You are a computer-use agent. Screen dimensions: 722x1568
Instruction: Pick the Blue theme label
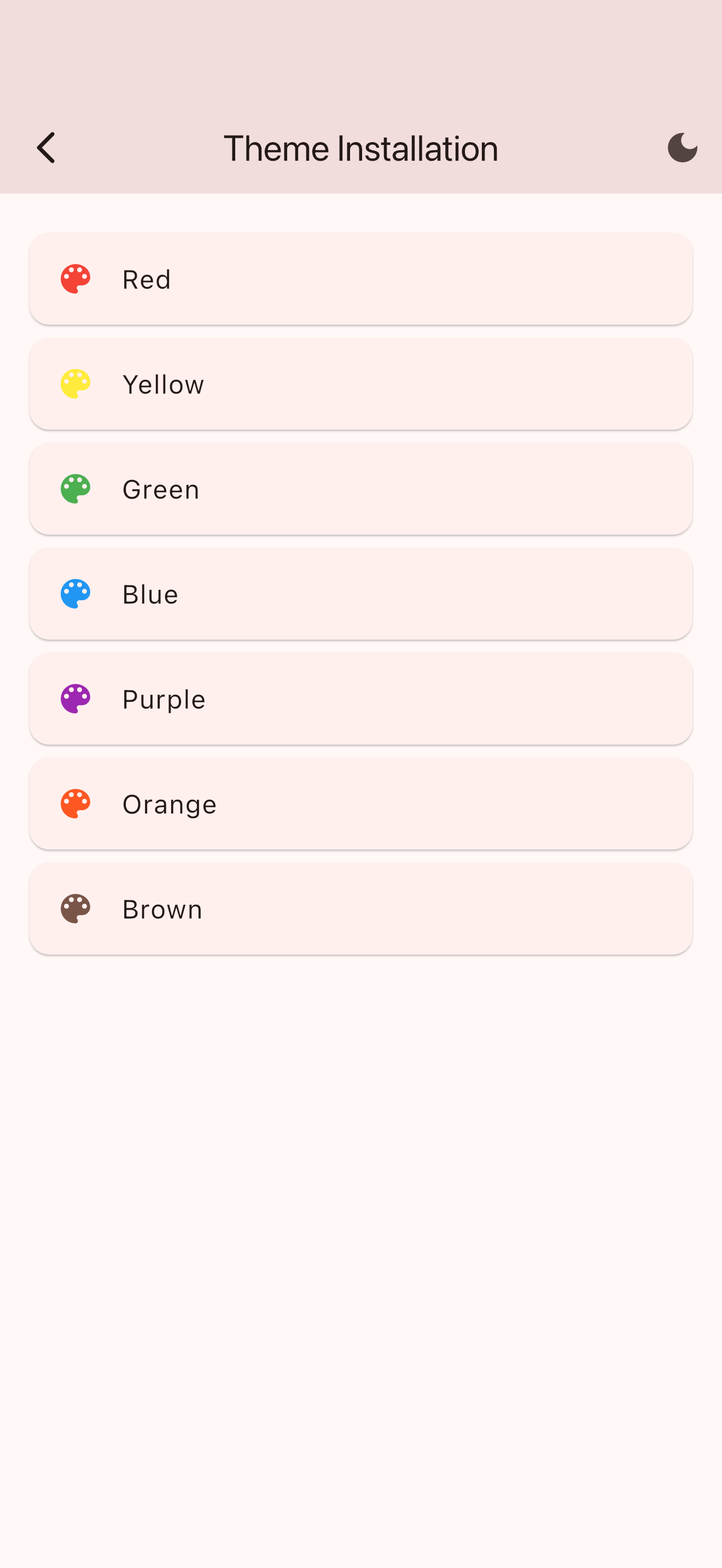point(150,595)
